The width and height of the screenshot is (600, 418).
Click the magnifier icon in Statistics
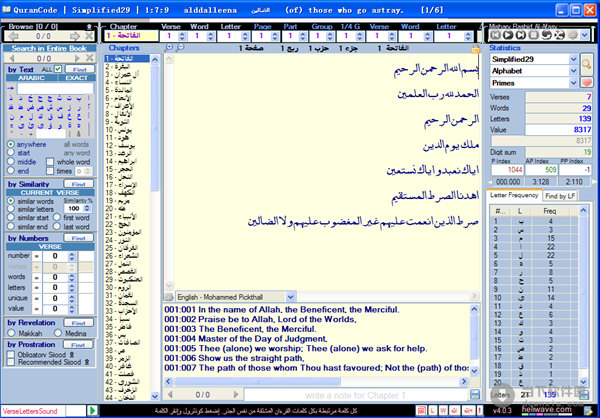pos(586,65)
